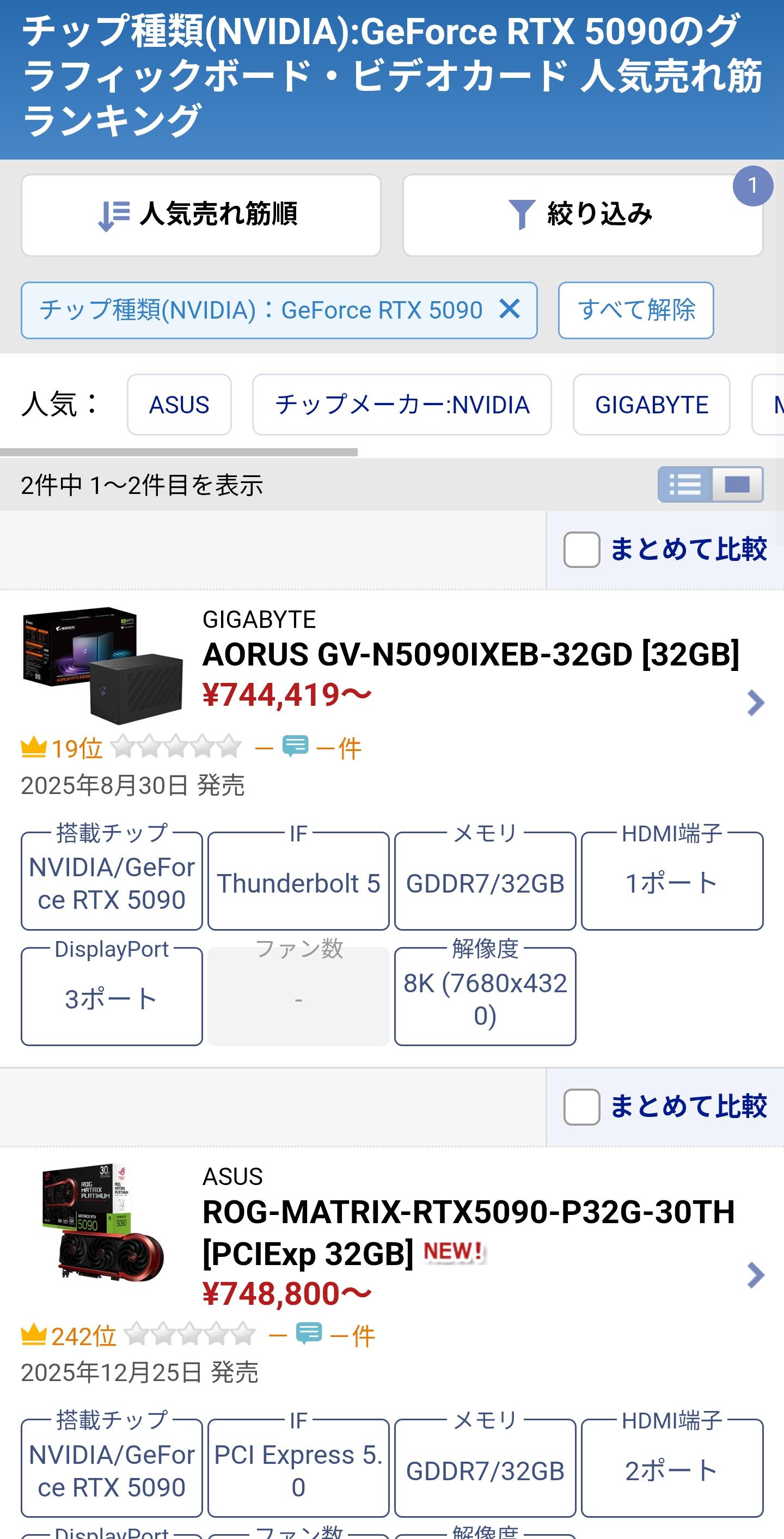Click the chevron arrow beside the ROG-MATRIX listing
Image resolution: width=784 pixels, height=1539 pixels.
pyautogui.click(x=756, y=1275)
